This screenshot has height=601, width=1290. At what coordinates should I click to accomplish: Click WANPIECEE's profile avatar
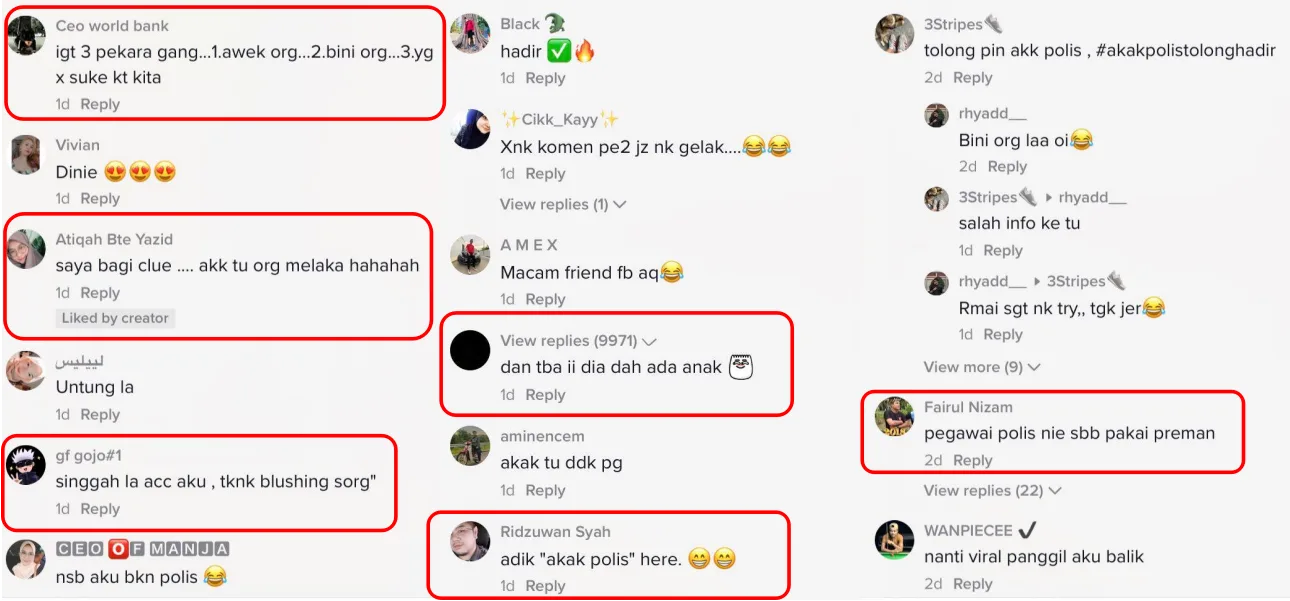click(x=895, y=540)
